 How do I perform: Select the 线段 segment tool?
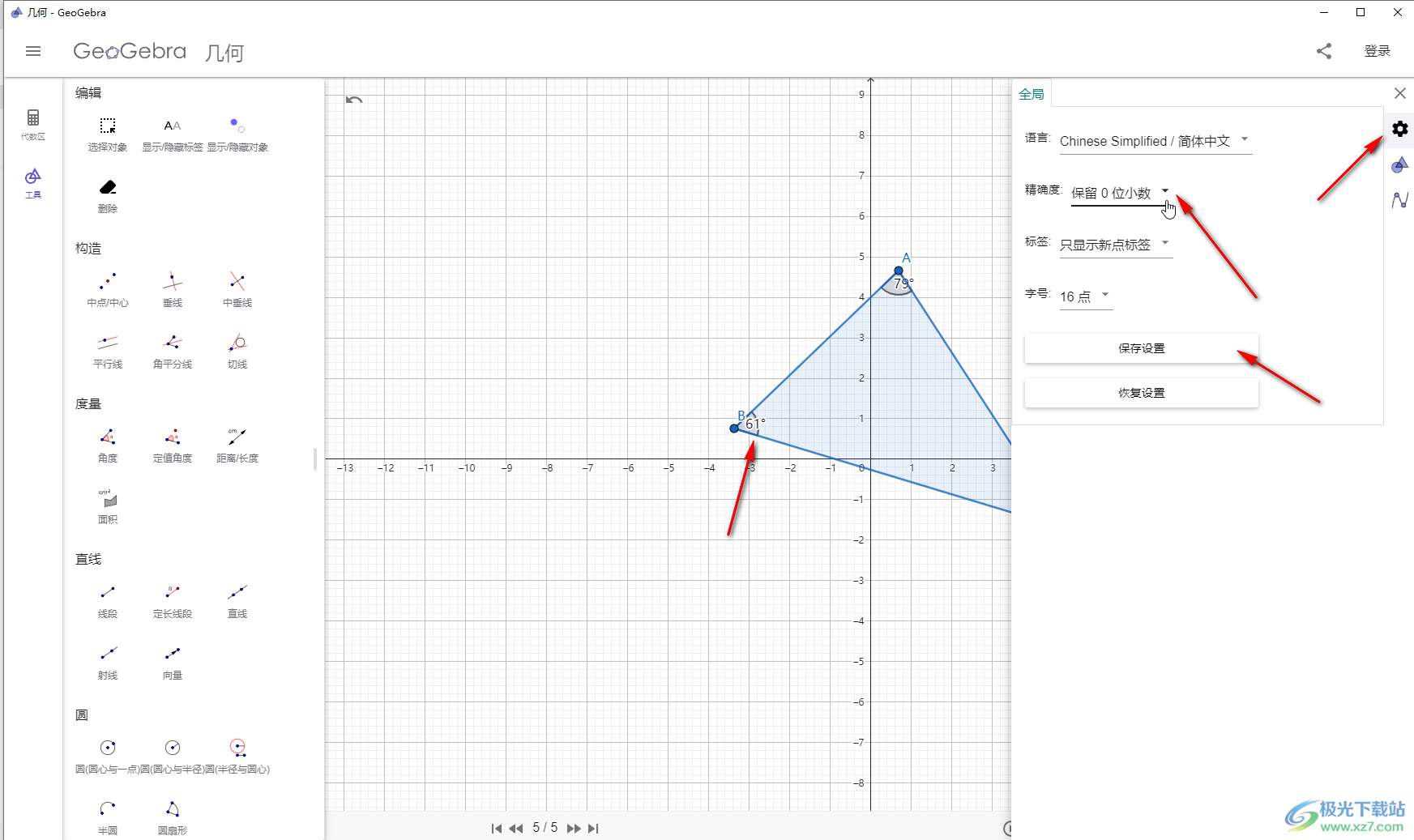(x=108, y=601)
